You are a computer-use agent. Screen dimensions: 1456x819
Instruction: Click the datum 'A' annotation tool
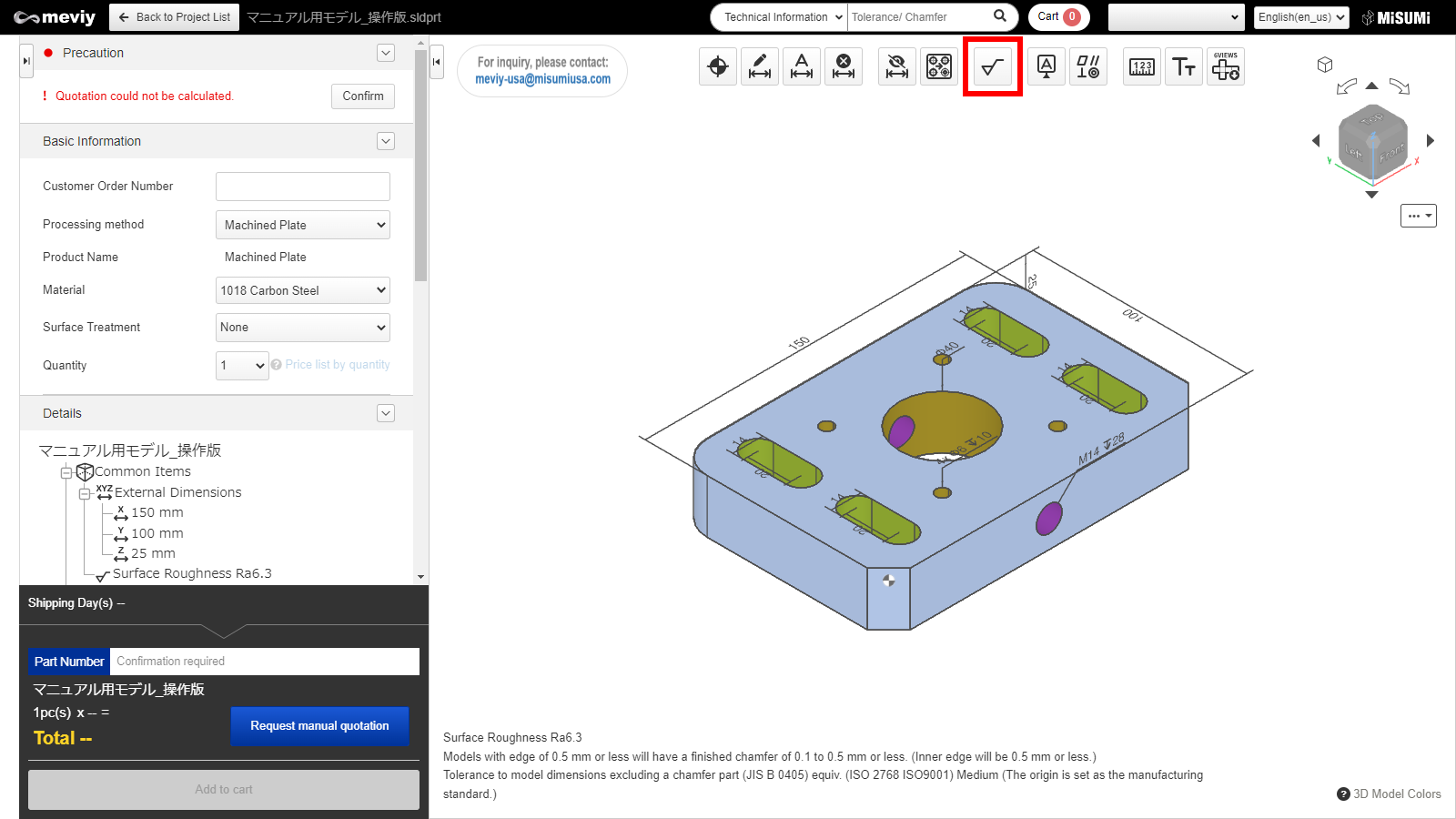[x=1046, y=66]
